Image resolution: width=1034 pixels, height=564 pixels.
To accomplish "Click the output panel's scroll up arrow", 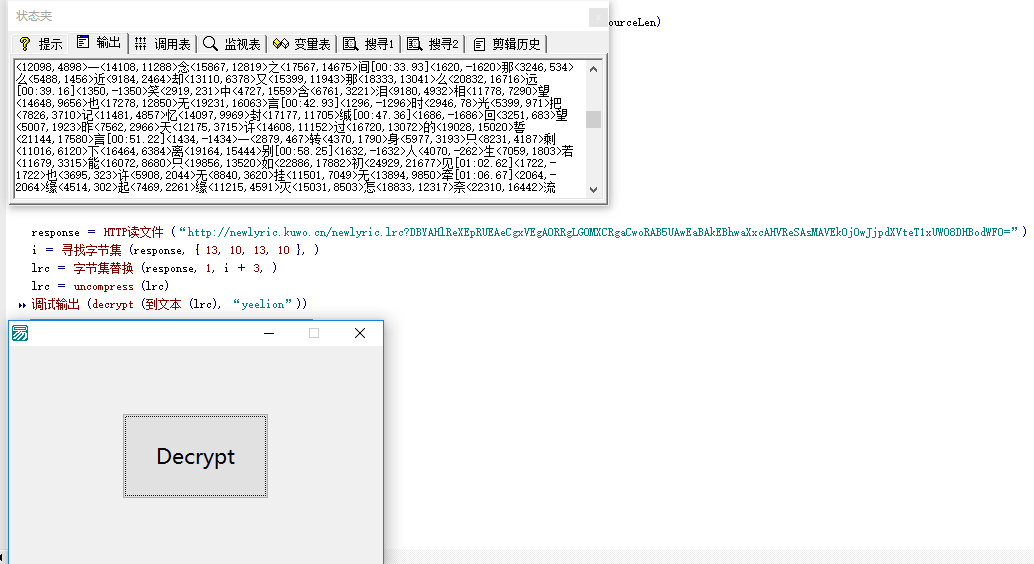I will click(x=593, y=69).
